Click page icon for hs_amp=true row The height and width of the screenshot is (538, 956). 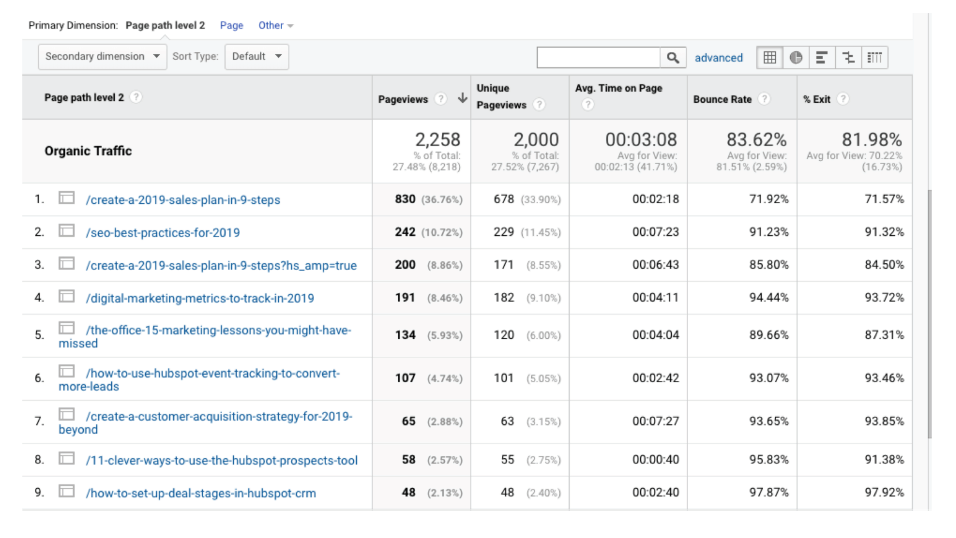pos(66,264)
